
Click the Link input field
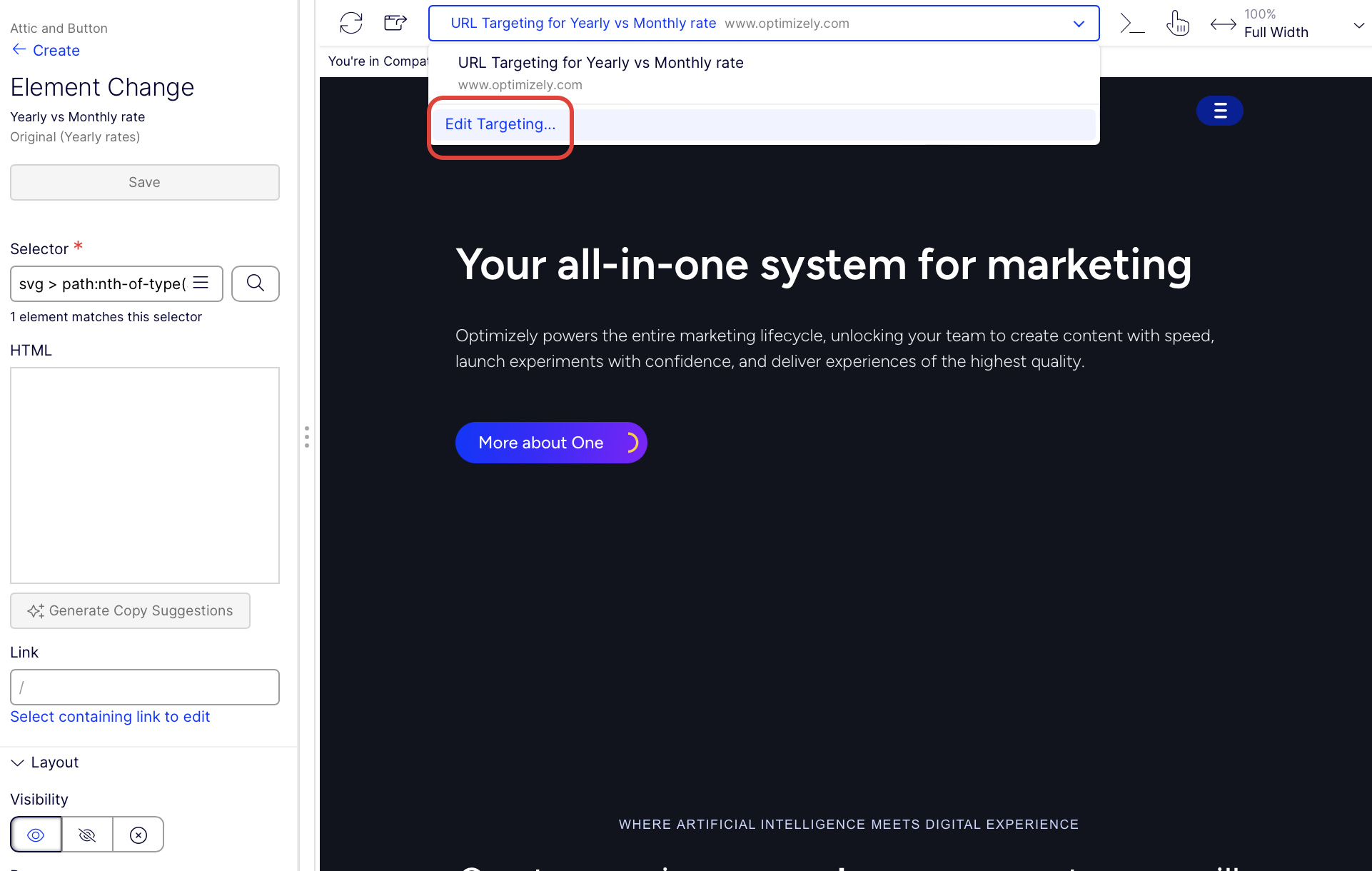145,687
